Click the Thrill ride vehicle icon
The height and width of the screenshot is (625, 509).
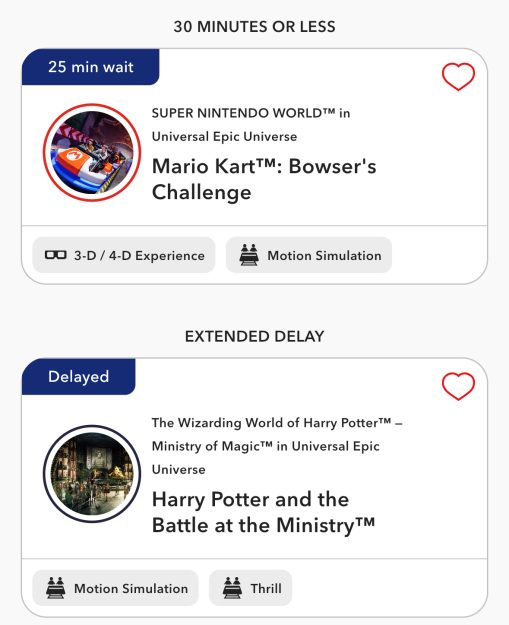232,588
